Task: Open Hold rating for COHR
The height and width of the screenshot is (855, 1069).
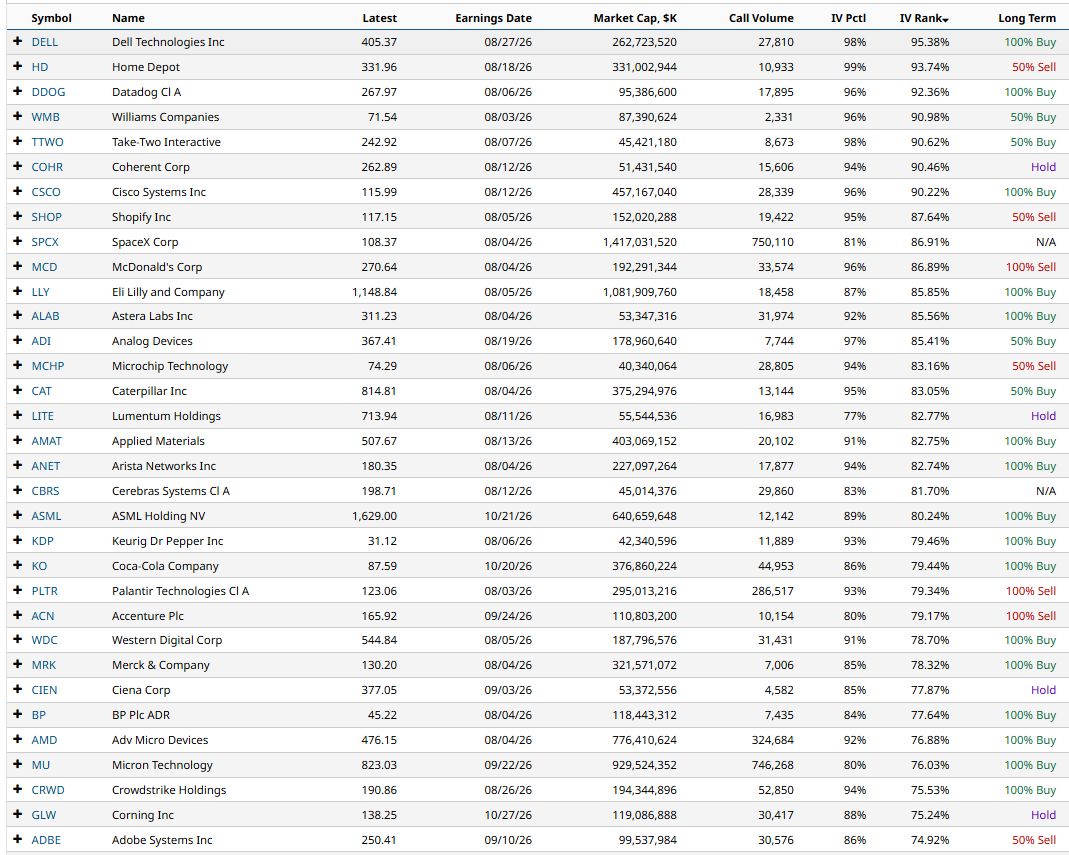Action: tap(1043, 167)
